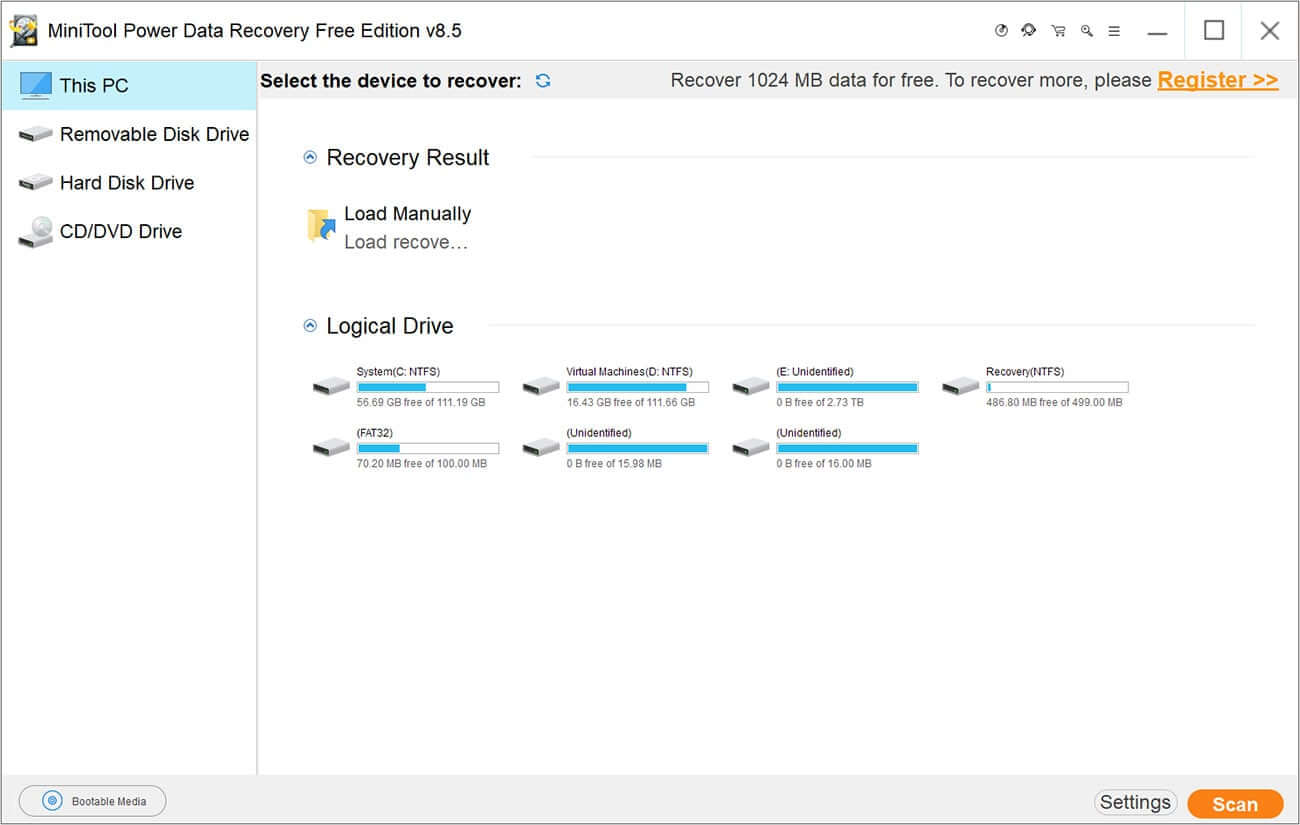Click the text '56.69 GB free of 111.19 GB'

pyautogui.click(x=421, y=402)
